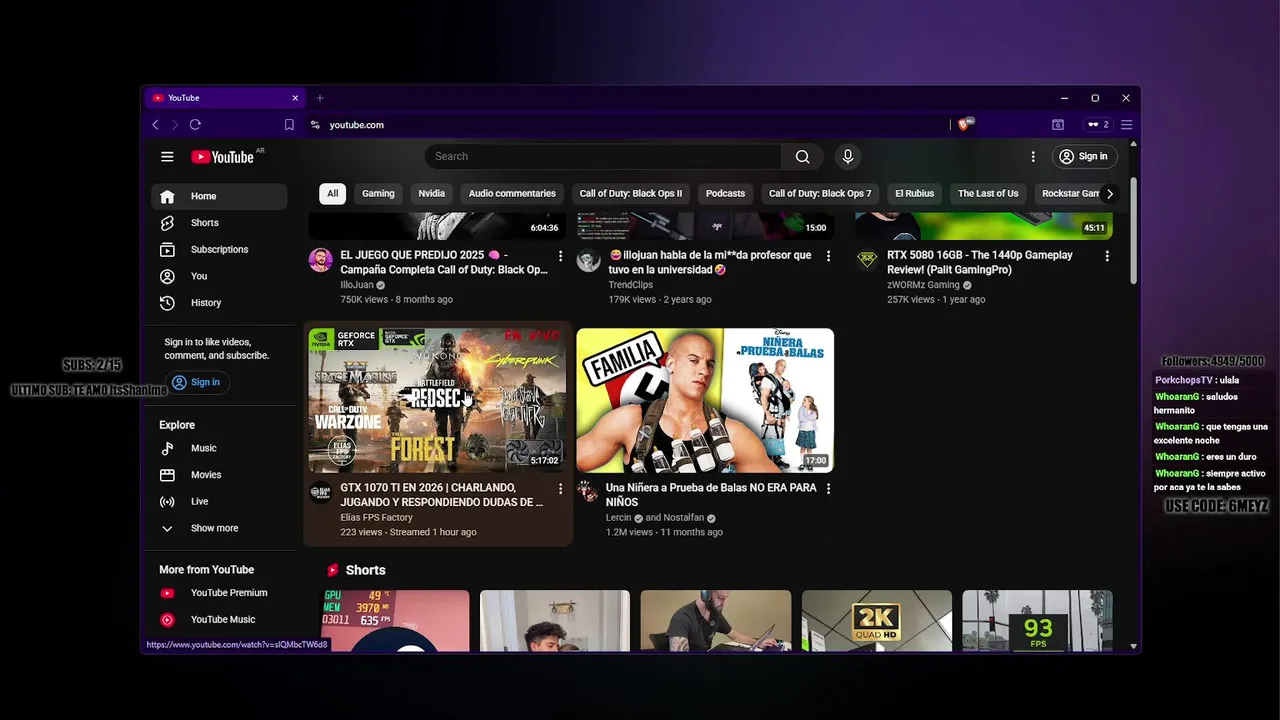Click Sign in button in top bar
This screenshot has width=1280, height=720.
(1083, 157)
